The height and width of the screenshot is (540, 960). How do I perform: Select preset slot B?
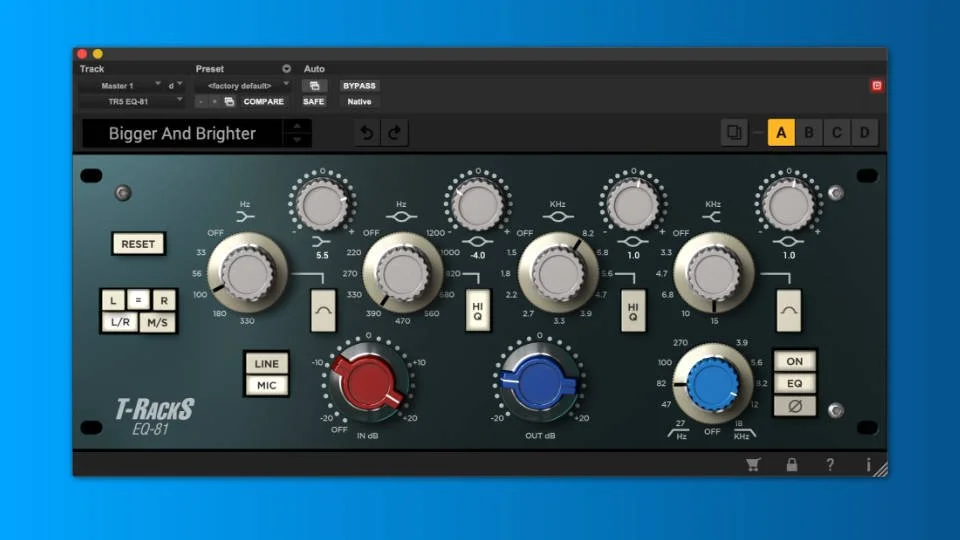pos(809,132)
